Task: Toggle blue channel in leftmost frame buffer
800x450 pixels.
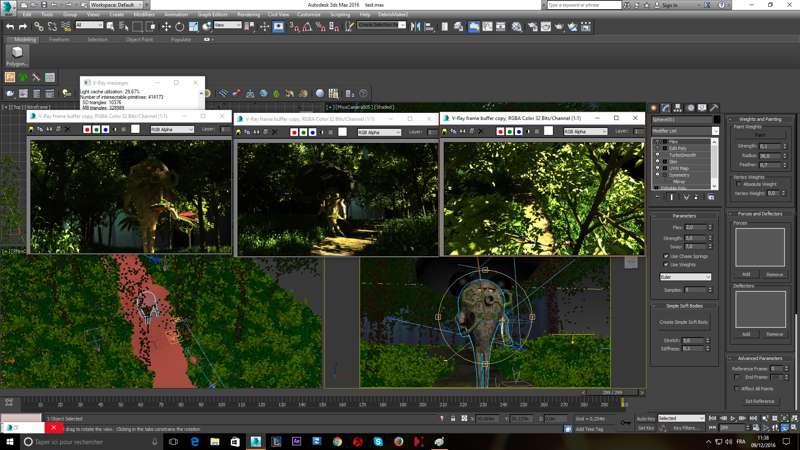Action: [106, 130]
